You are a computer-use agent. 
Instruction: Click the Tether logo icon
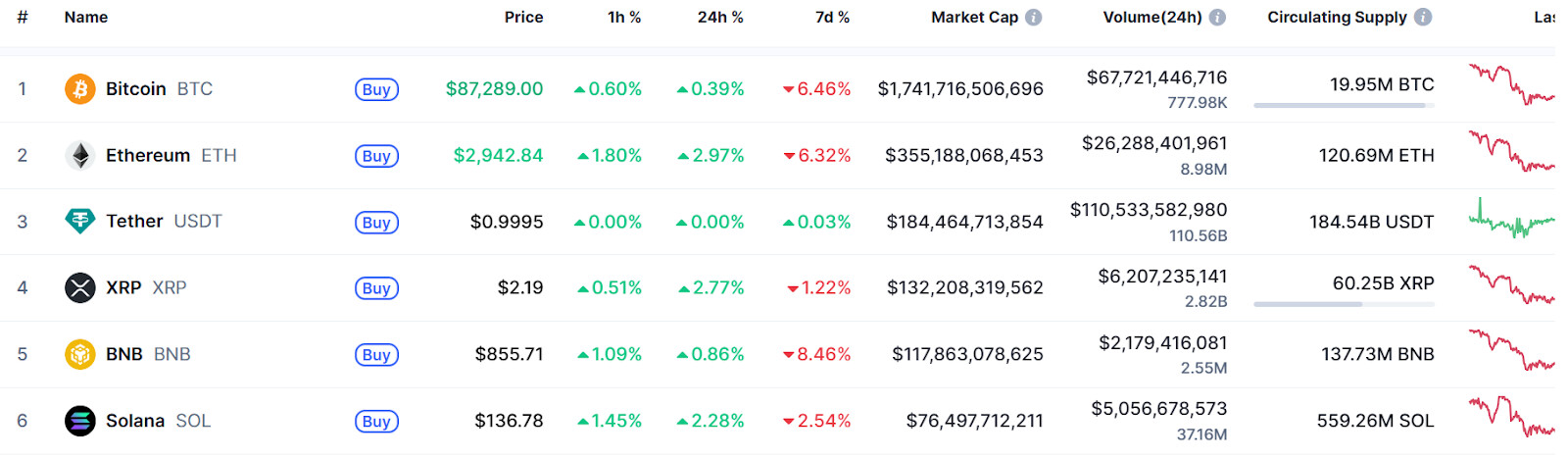tap(80, 222)
